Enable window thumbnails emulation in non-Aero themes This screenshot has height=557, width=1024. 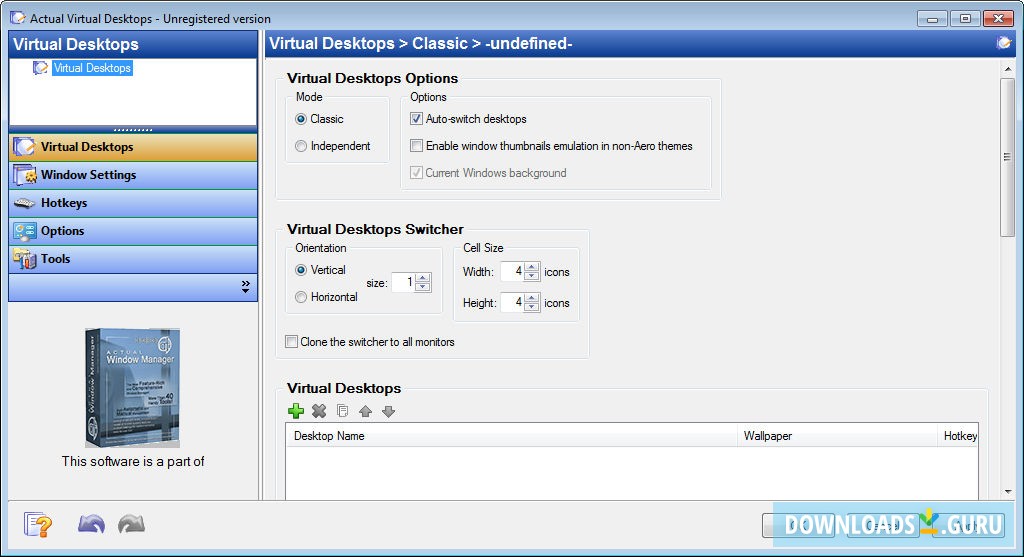[x=416, y=146]
